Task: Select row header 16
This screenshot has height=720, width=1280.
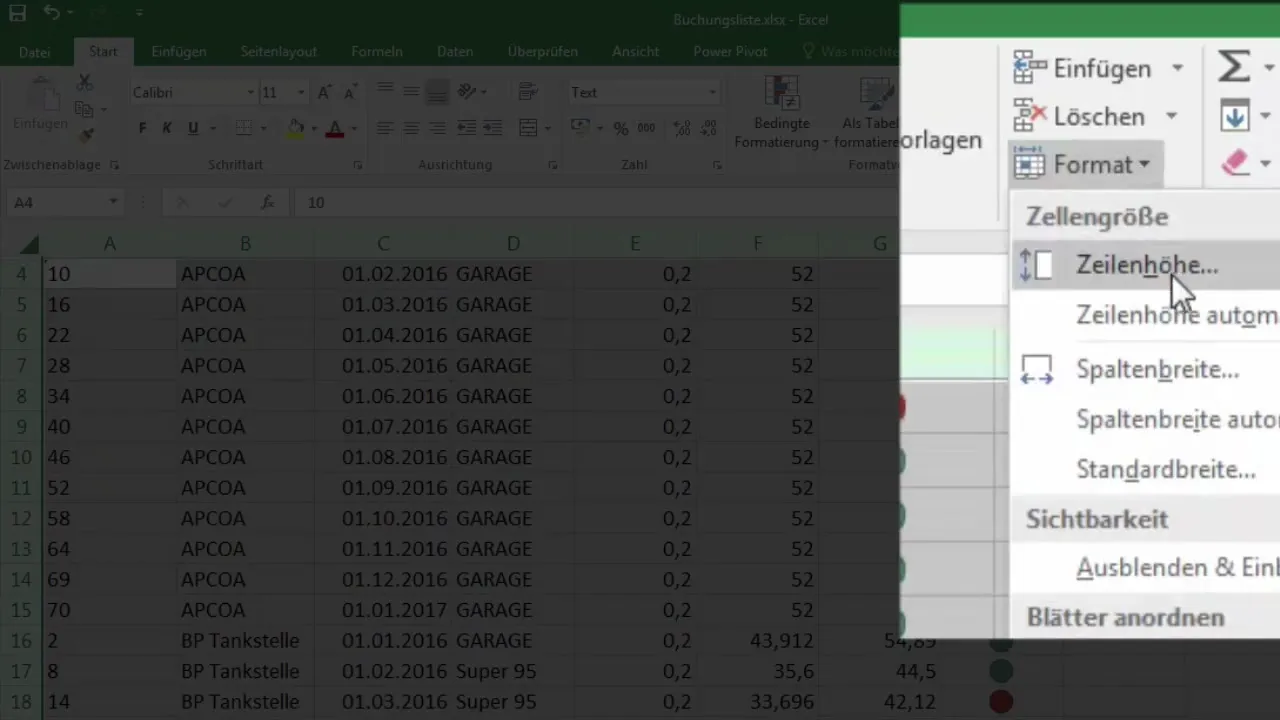Action: (x=21, y=640)
